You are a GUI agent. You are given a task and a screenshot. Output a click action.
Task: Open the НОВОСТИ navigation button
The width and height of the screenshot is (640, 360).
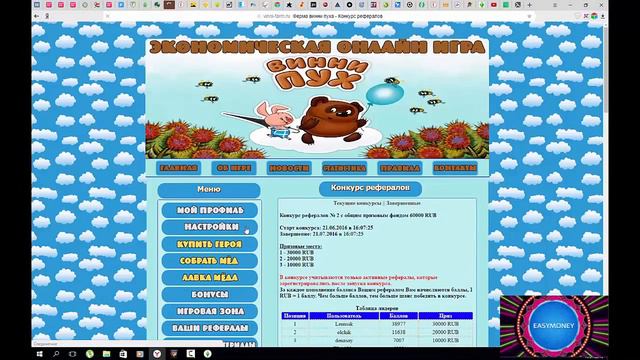click(x=289, y=168)
